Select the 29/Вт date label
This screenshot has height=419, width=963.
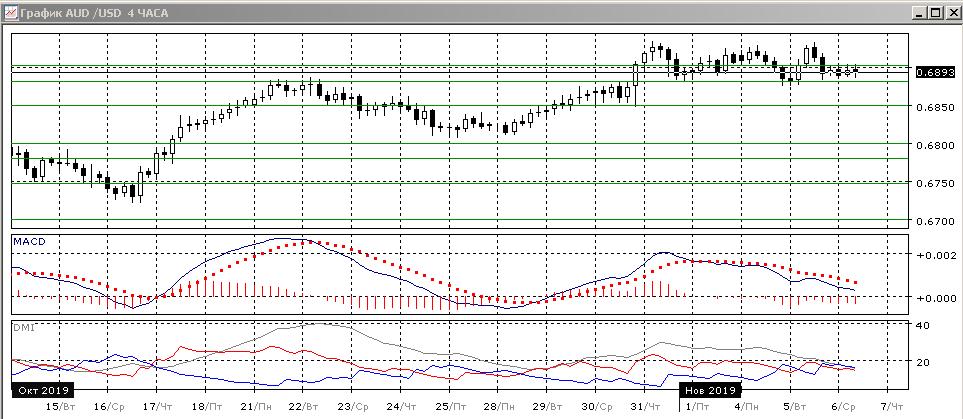(x=548, y=407)
